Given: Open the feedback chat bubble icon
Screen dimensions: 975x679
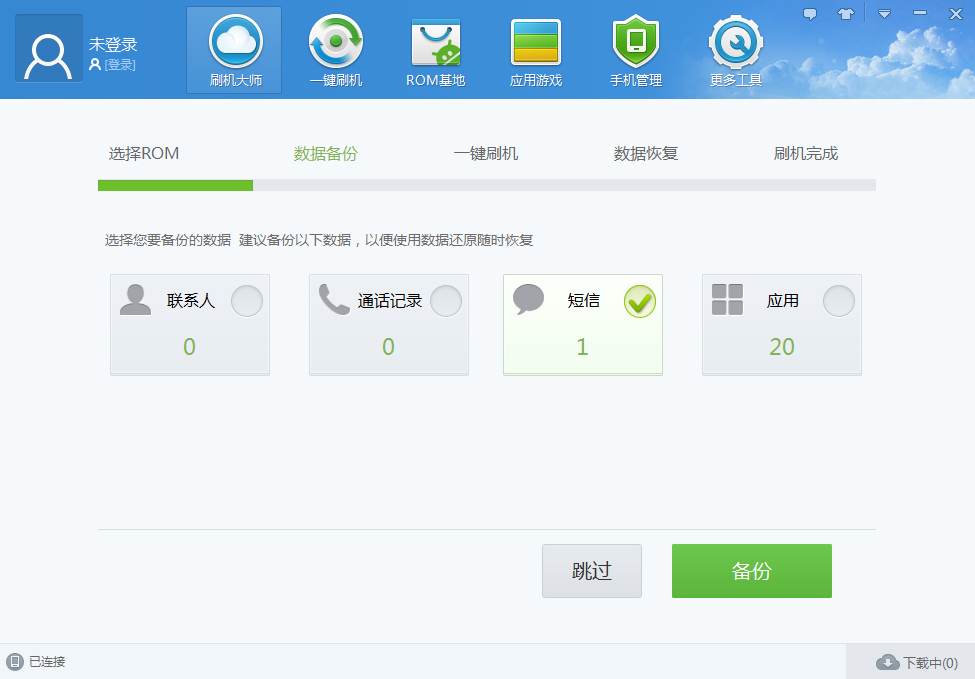Looking at the screenshot, I should (x=811, y=12).
